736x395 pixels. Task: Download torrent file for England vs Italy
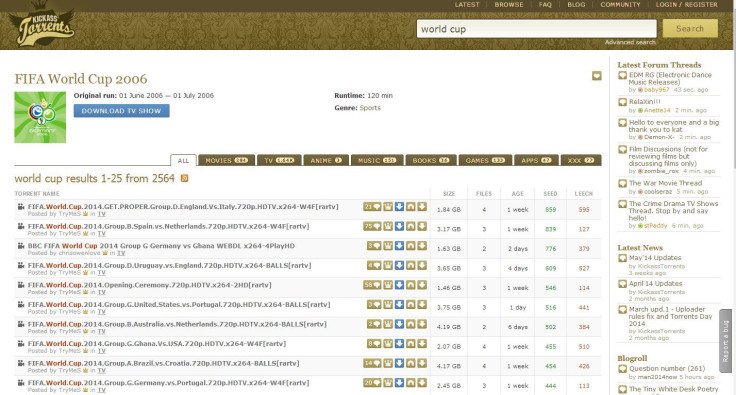(422, 206)
